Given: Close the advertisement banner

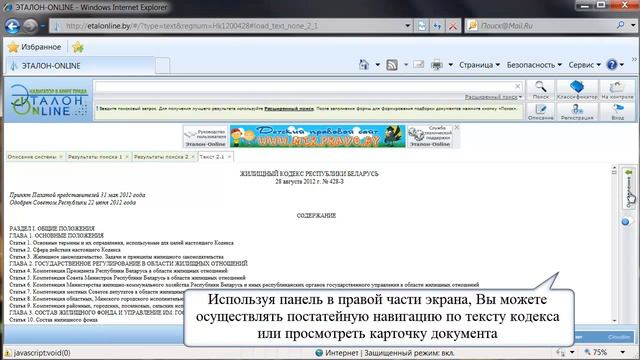Looking at the screenshot, I should tap(457, 127).
